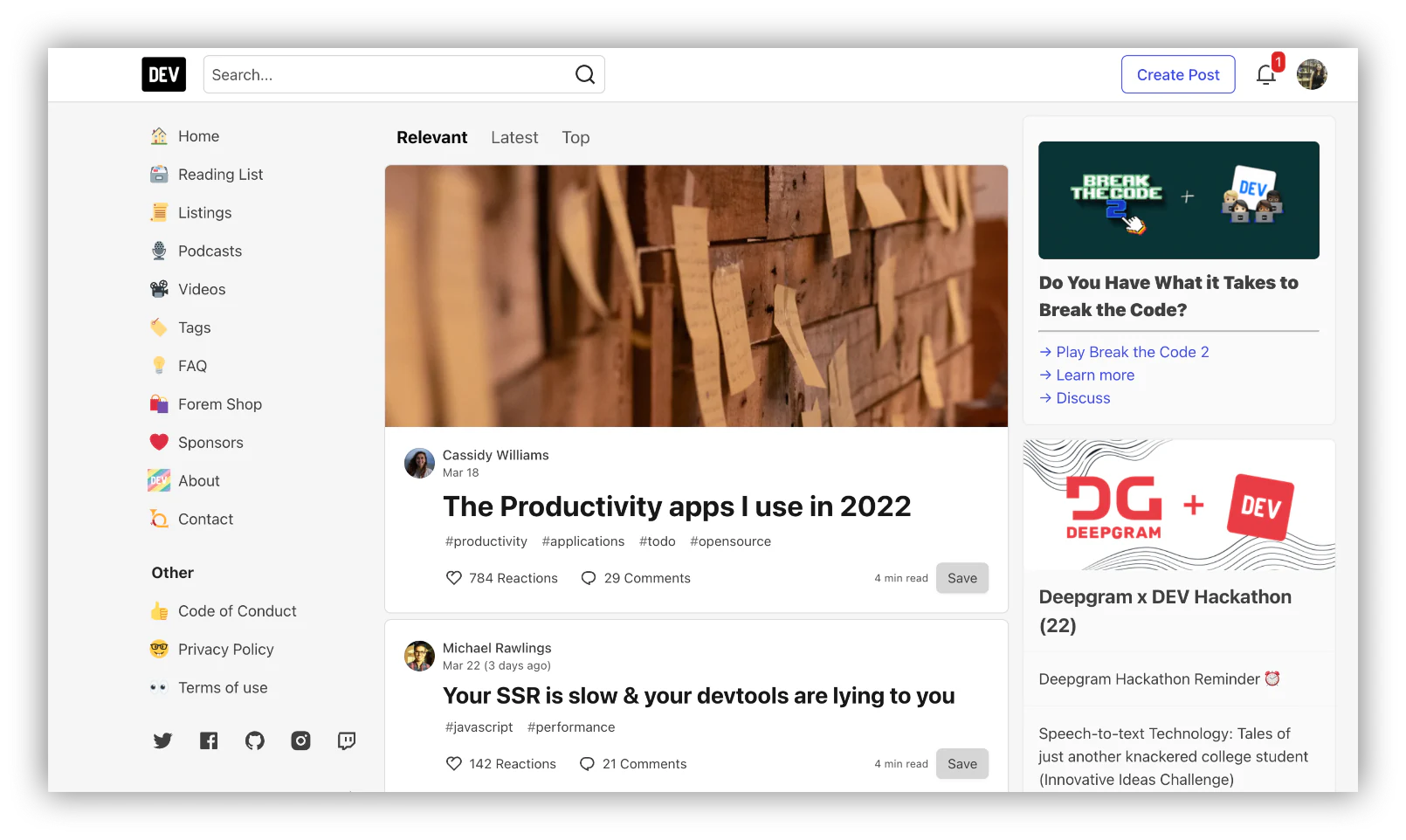1406x840 pixels.
Task: Open Reading List in the sidebar
Action: tap(206, 175)
